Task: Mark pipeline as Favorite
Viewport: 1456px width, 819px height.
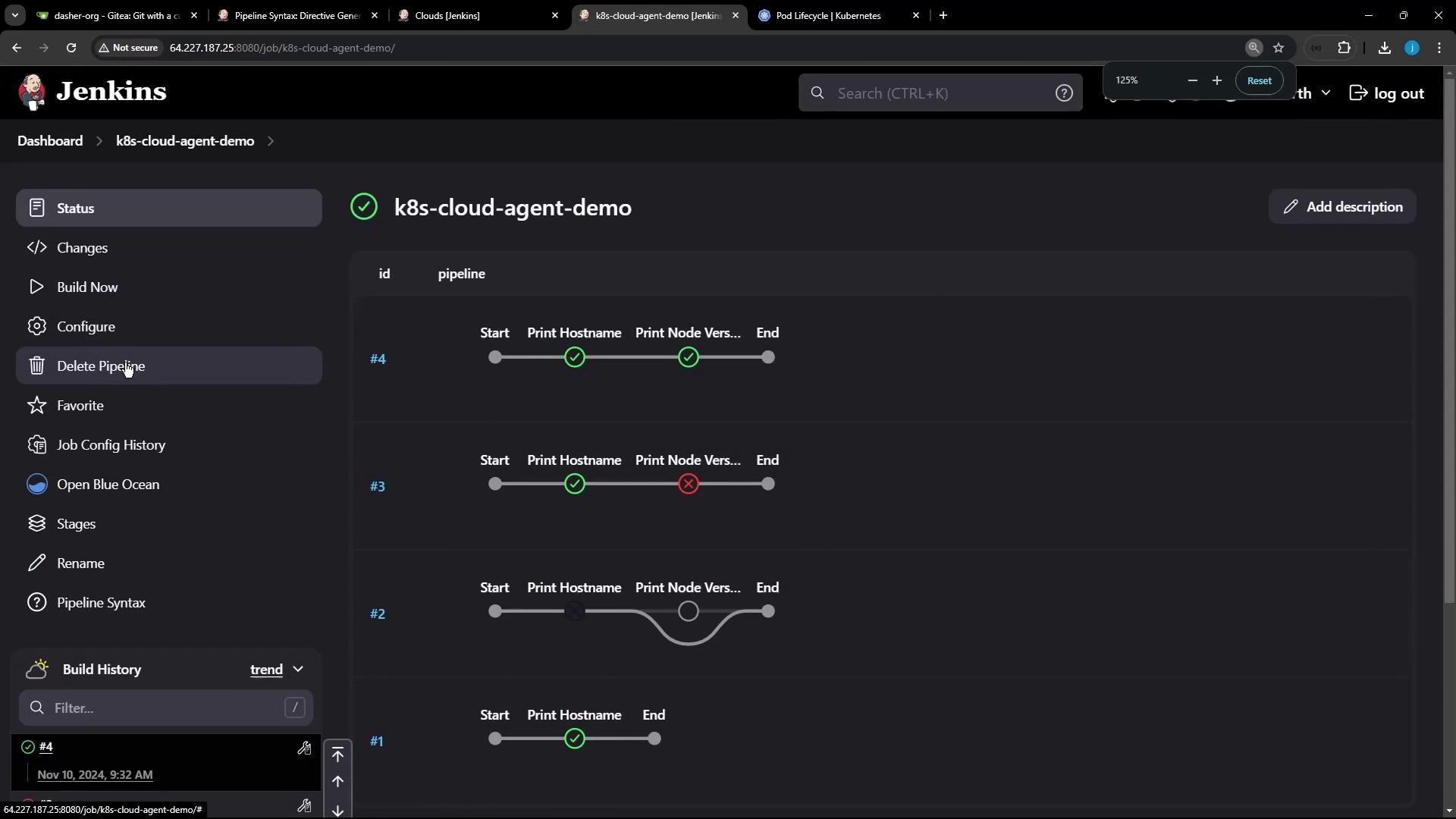Action: click(80, 406)
